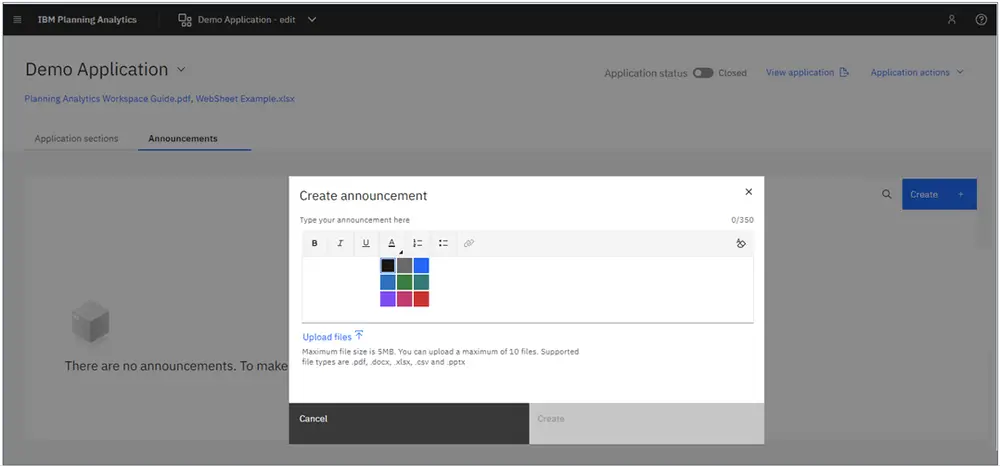Insert a bulleted list

coord(443,243)
